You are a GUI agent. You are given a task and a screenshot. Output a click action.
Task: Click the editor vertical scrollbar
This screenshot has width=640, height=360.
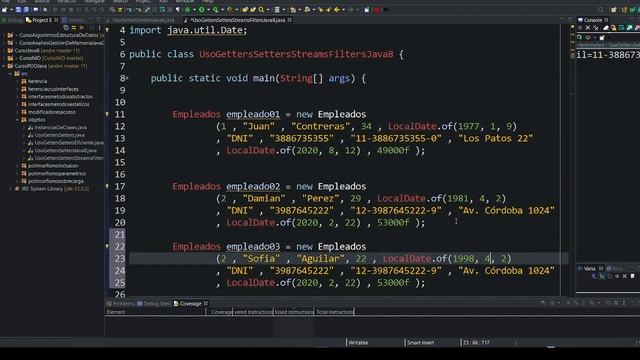point(572,159)
